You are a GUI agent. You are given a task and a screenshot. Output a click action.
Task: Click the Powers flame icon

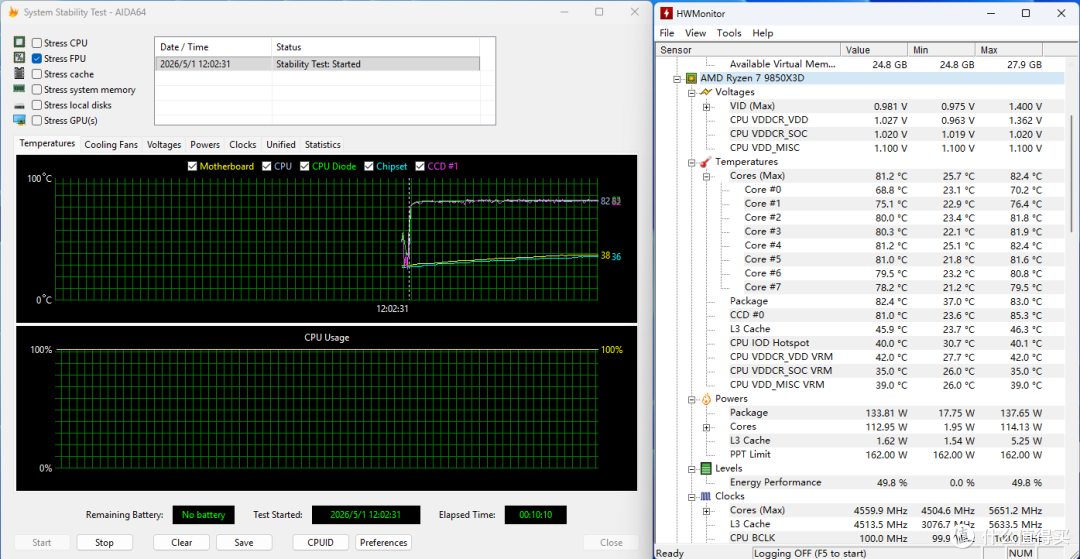pyautogui.click(x=706, y=399)
